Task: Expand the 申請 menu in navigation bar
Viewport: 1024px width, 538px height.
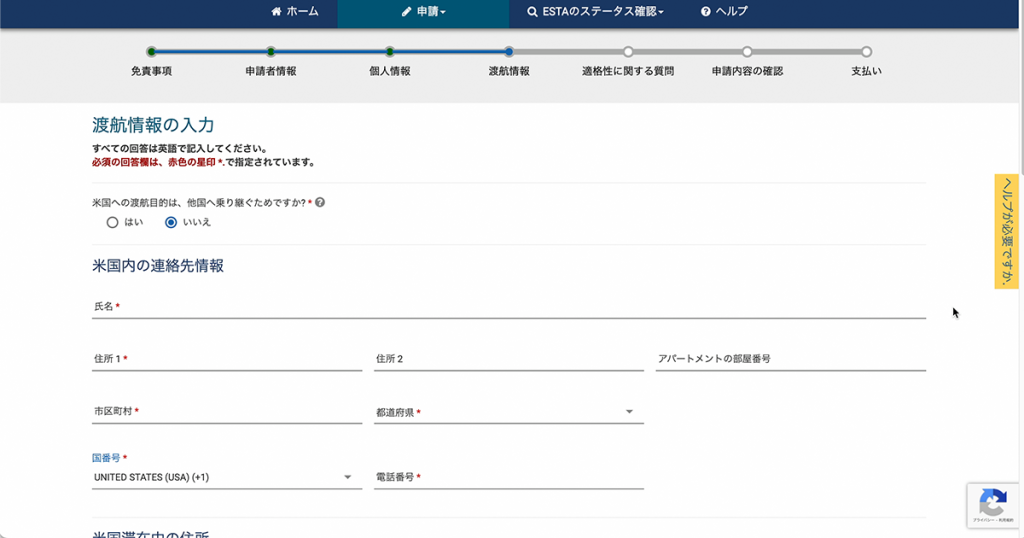Action: (424, 12)
